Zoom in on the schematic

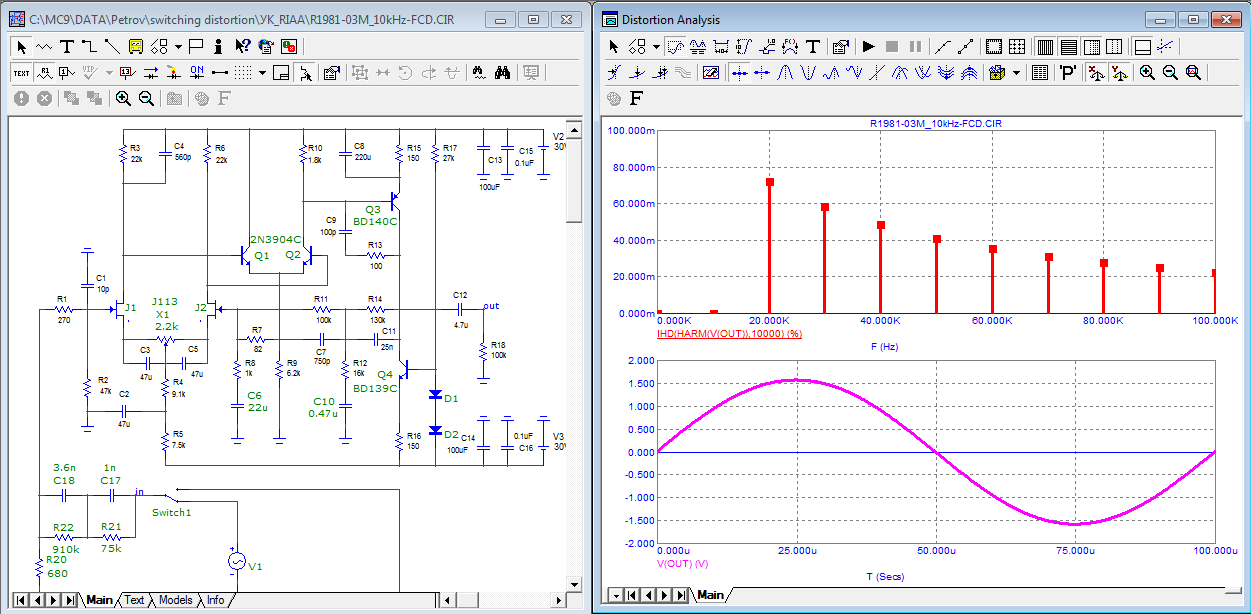(x=123, y=98)
